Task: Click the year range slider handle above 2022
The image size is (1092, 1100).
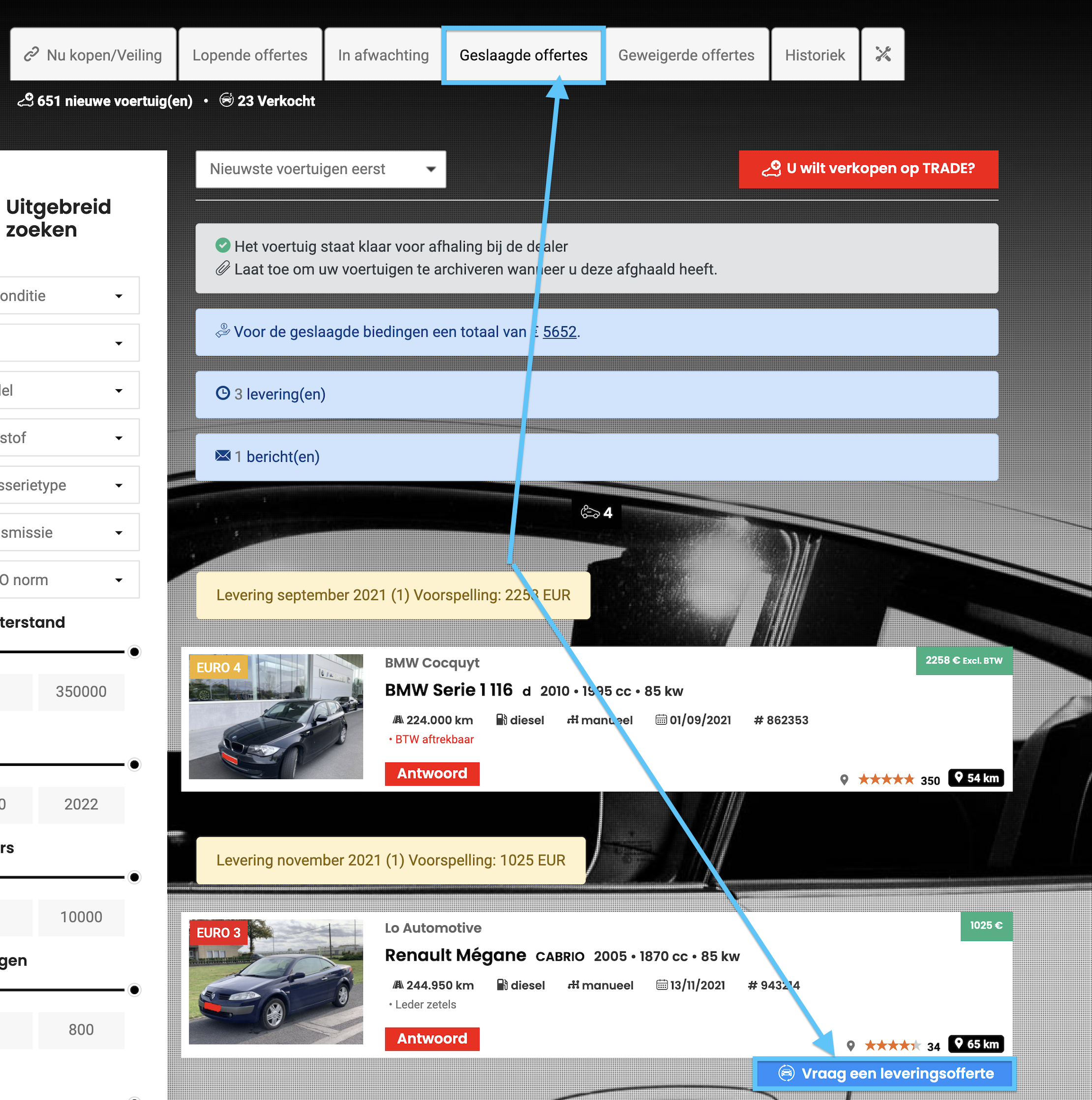Action: (134, 764)
